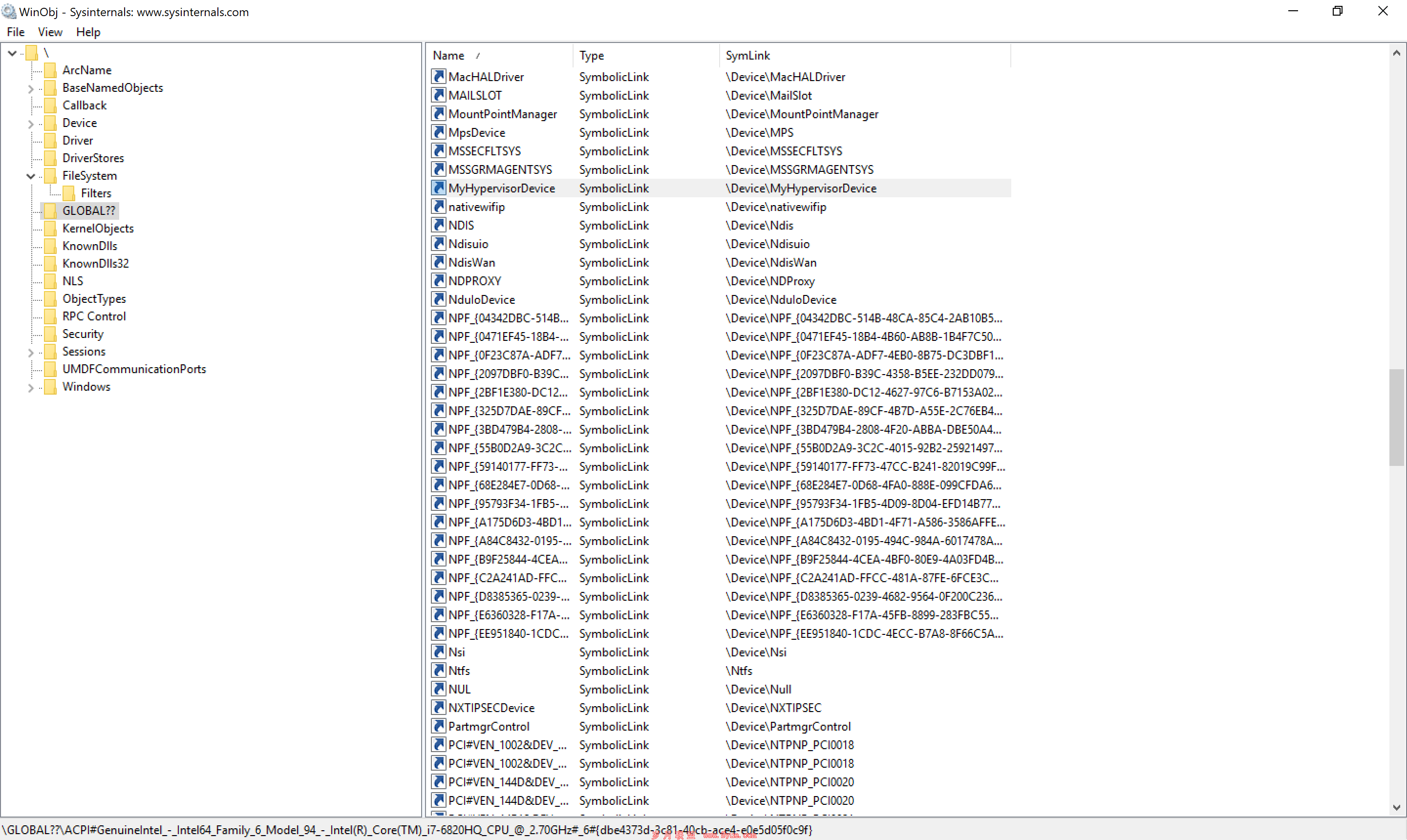Viewport: 1407px width, 840px height.
Task: Select the NPF_{04342DBC-514B... entry
Action: (x=509, y=318)
